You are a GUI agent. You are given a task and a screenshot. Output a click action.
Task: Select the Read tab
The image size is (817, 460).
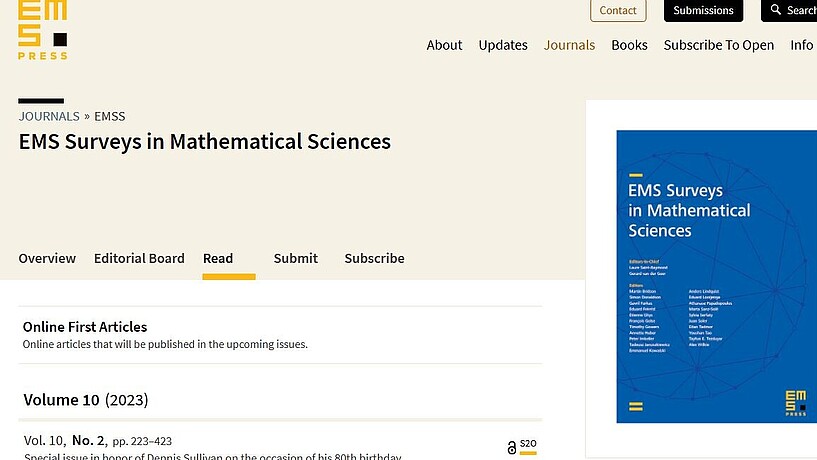tap(218, 258)
